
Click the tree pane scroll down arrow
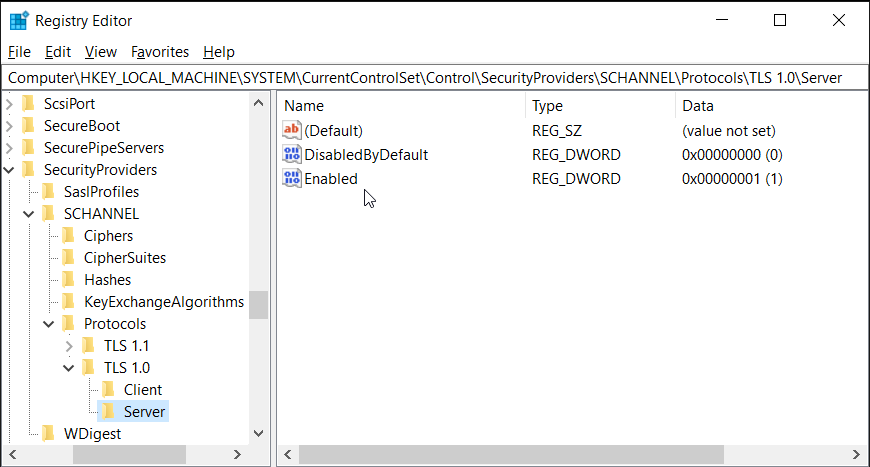(x=259, y=434)
